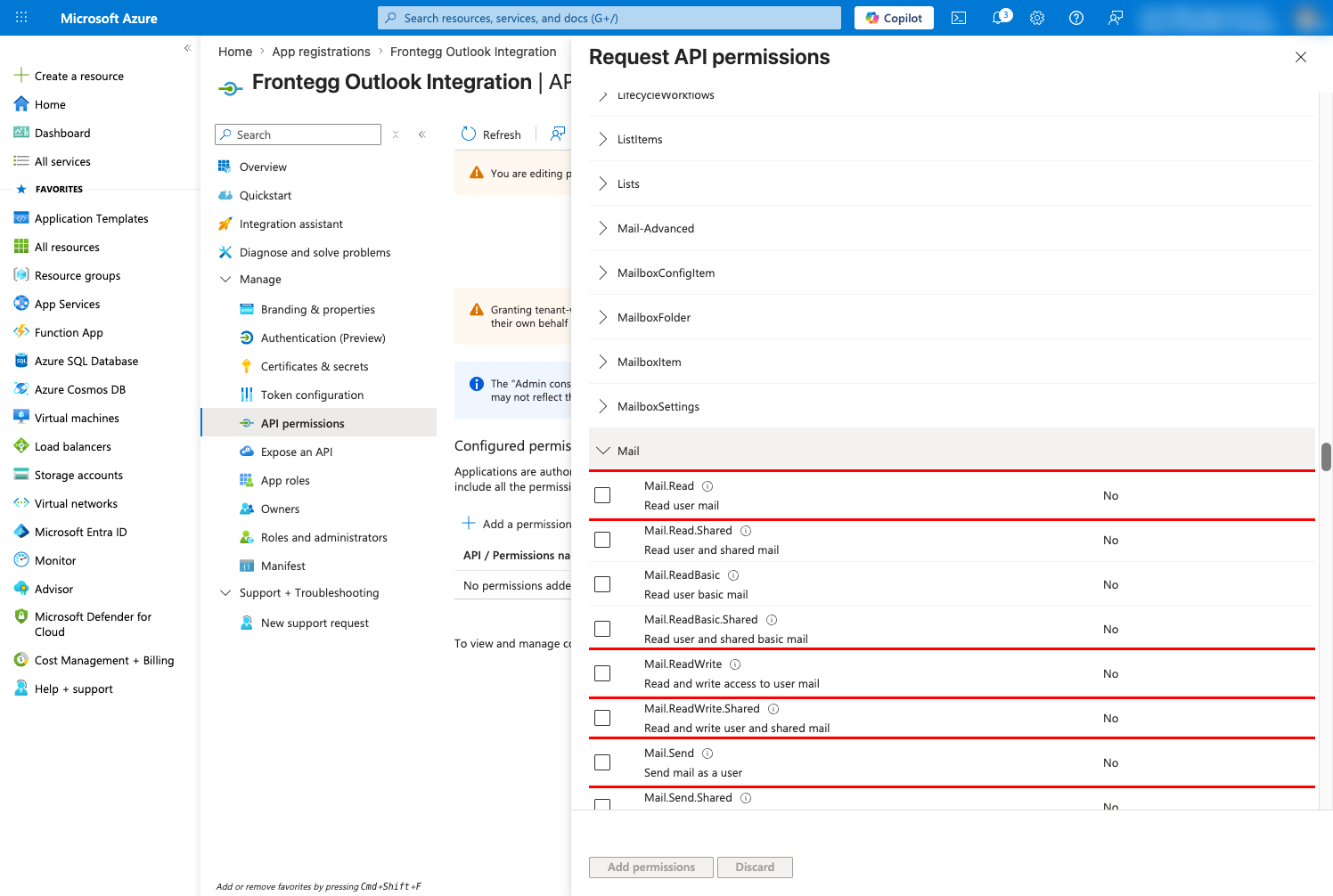Click the Advisor icon in sidebar
1333x896 pixels.
click(21, 589)
